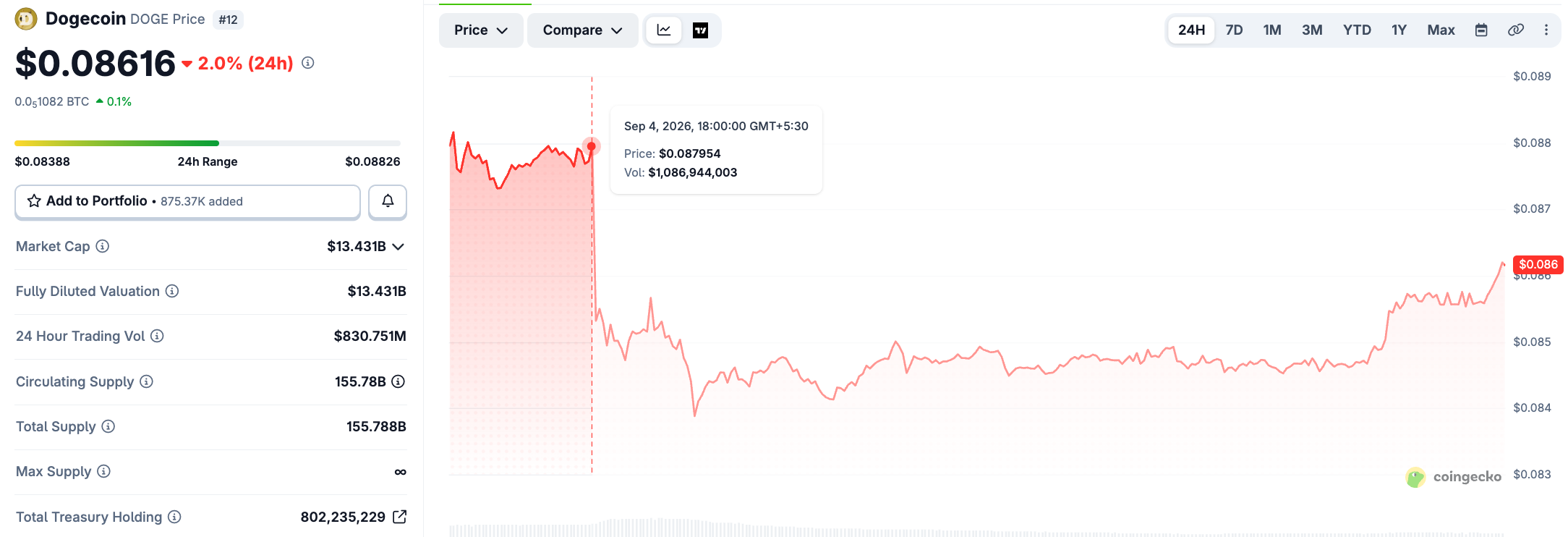1568x537 pixels.
Task: Click the #12 rank badge
Action: pos(228,20)
